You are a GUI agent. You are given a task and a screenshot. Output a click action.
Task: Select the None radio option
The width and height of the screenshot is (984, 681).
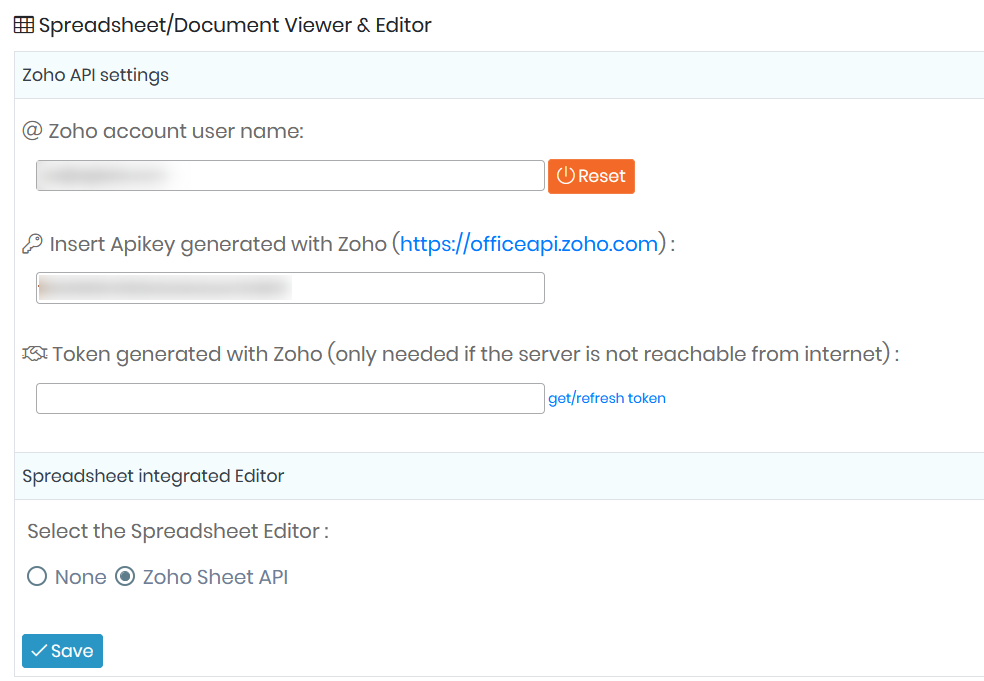(x=37, y=576)
